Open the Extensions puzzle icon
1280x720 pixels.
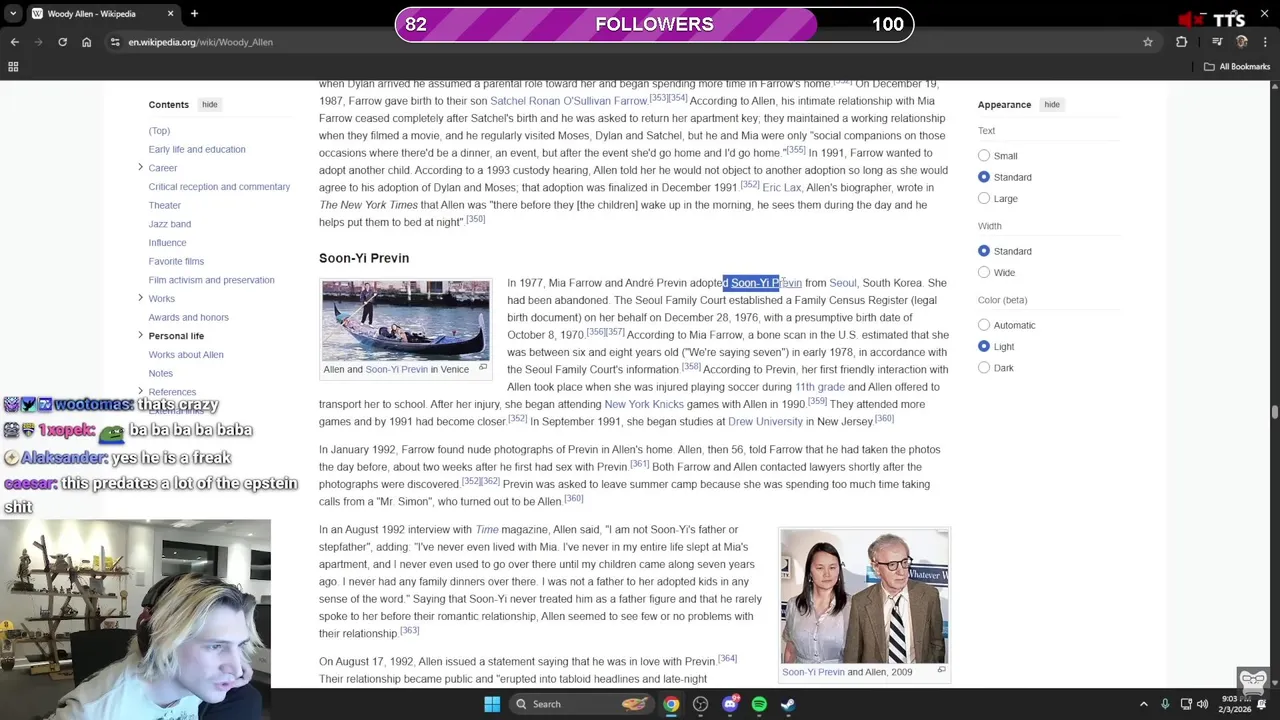coord(1182,42)
